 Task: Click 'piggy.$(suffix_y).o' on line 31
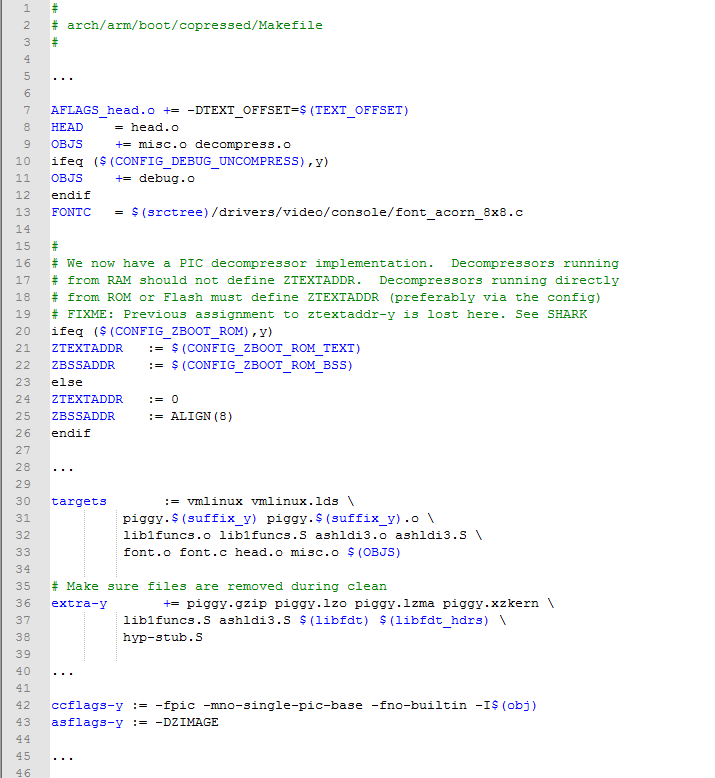(342, 518)
